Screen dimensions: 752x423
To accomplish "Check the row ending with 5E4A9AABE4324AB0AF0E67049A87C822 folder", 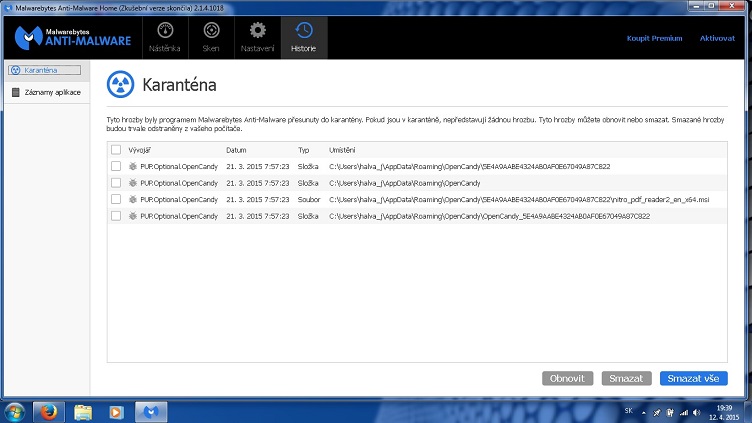I will (x=116, y=166).
